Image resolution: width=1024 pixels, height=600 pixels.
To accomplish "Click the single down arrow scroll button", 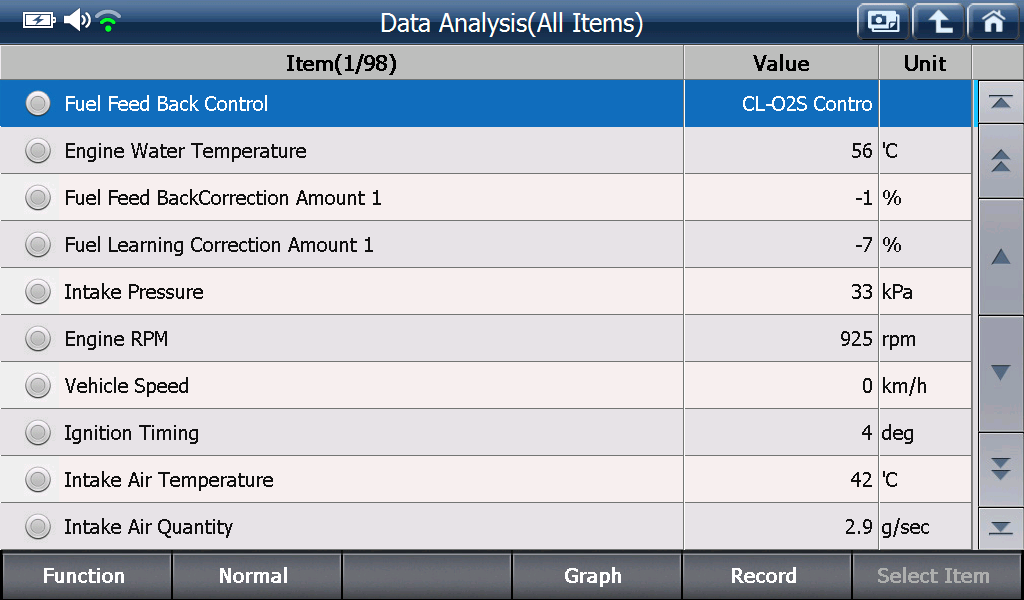I will coord(1000,373).
